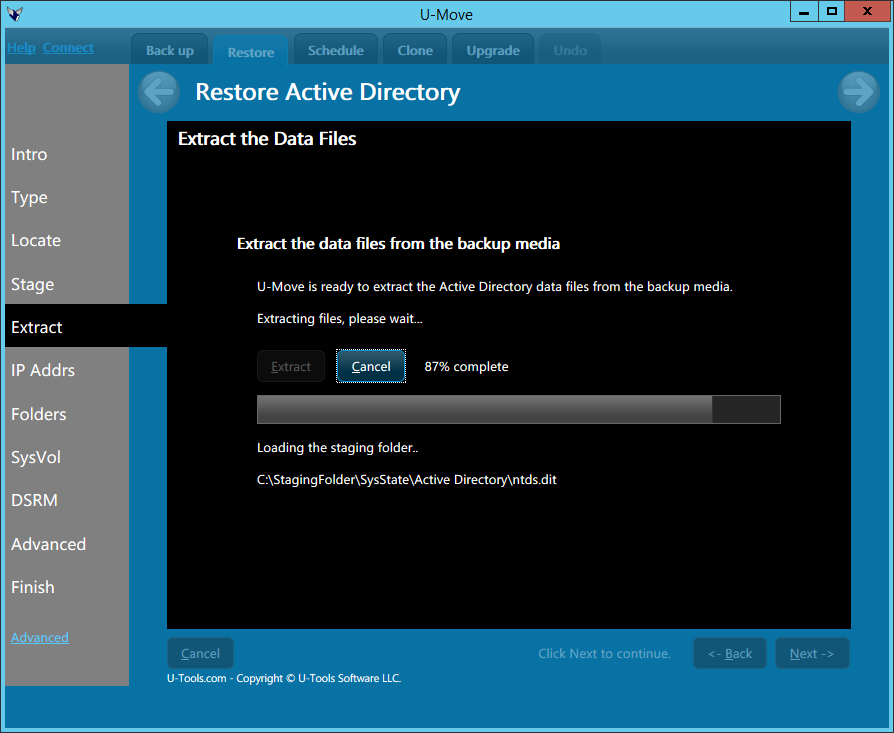
Task: Open the IP Addrs step
Action: pos(43,370)
